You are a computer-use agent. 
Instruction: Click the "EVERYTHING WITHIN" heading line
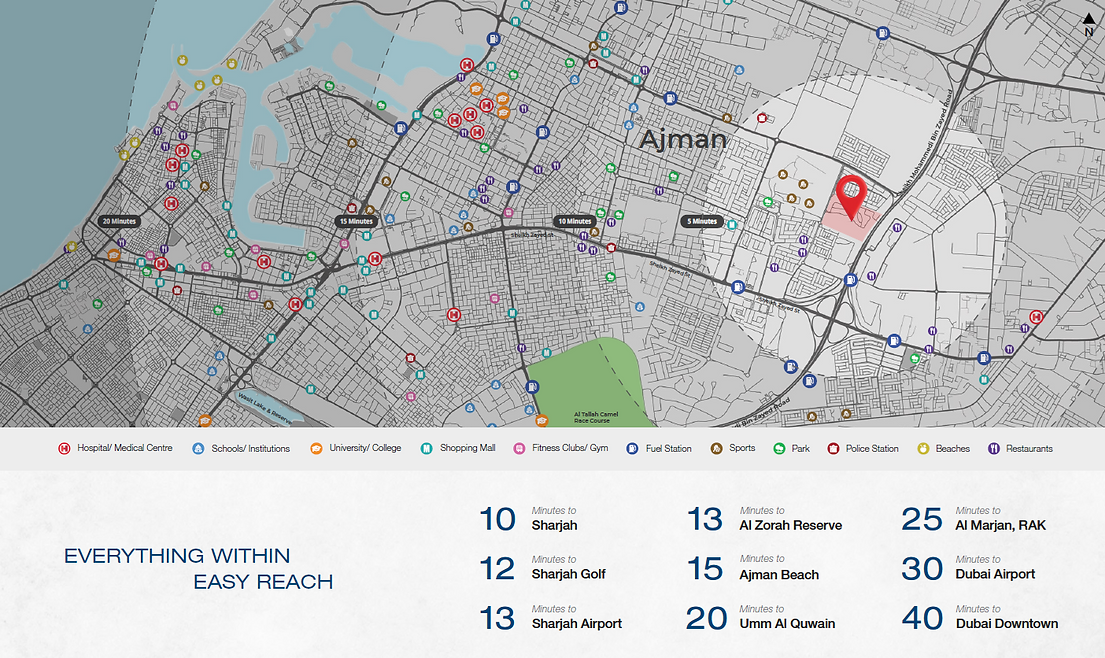coord(177,556)
